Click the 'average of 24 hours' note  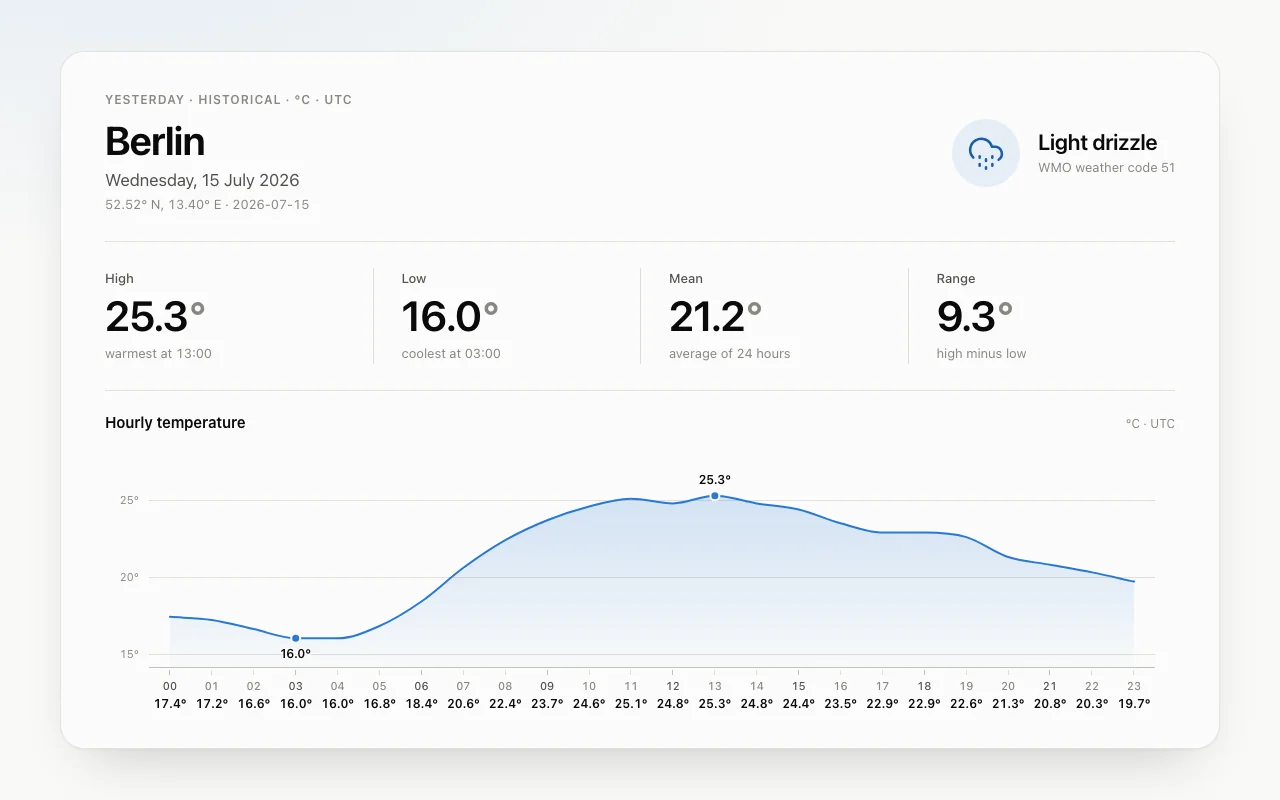[x=729, y=354]
